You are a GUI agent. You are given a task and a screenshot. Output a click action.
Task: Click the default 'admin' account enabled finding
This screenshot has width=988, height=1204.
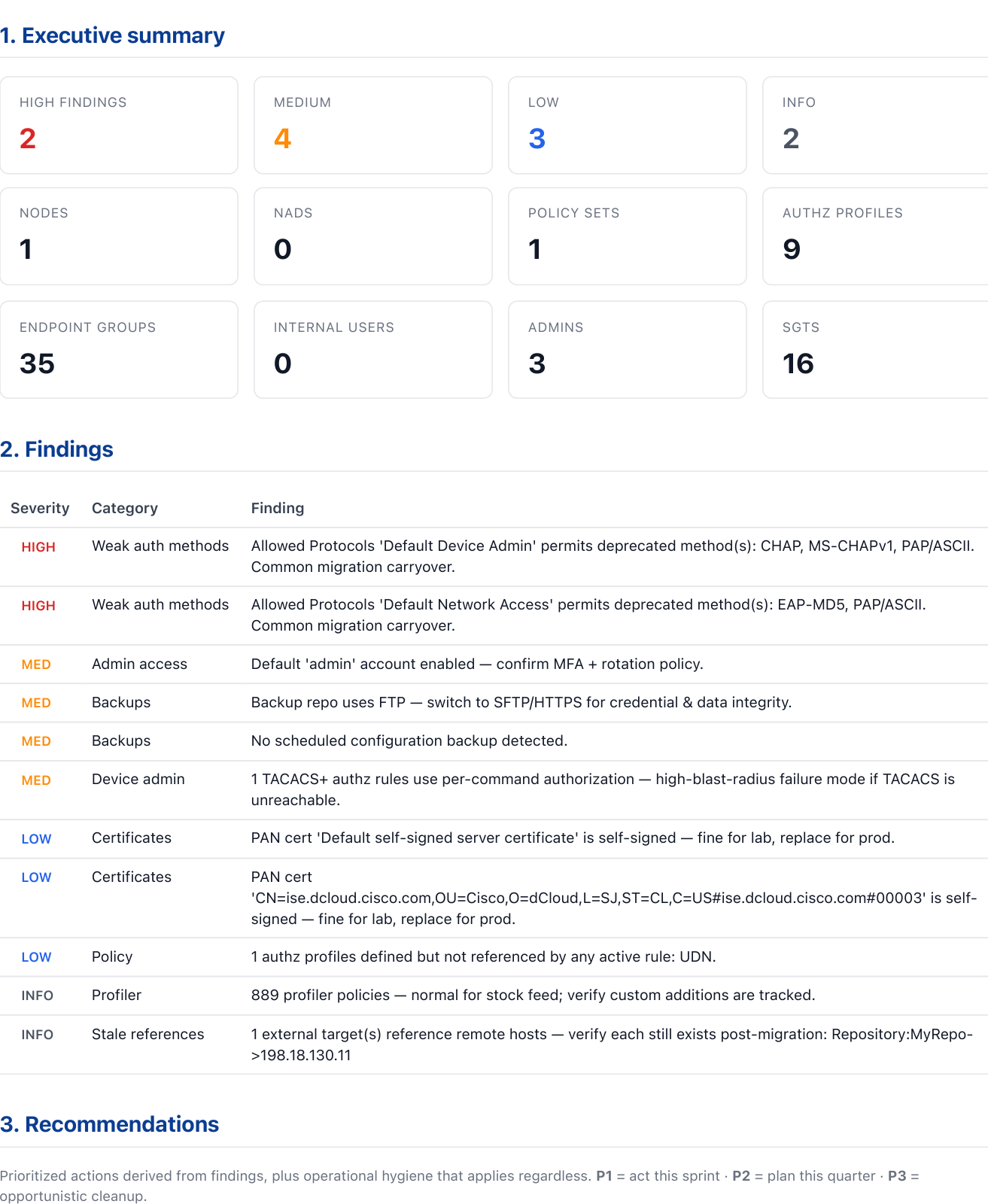[x=477, y=664]
